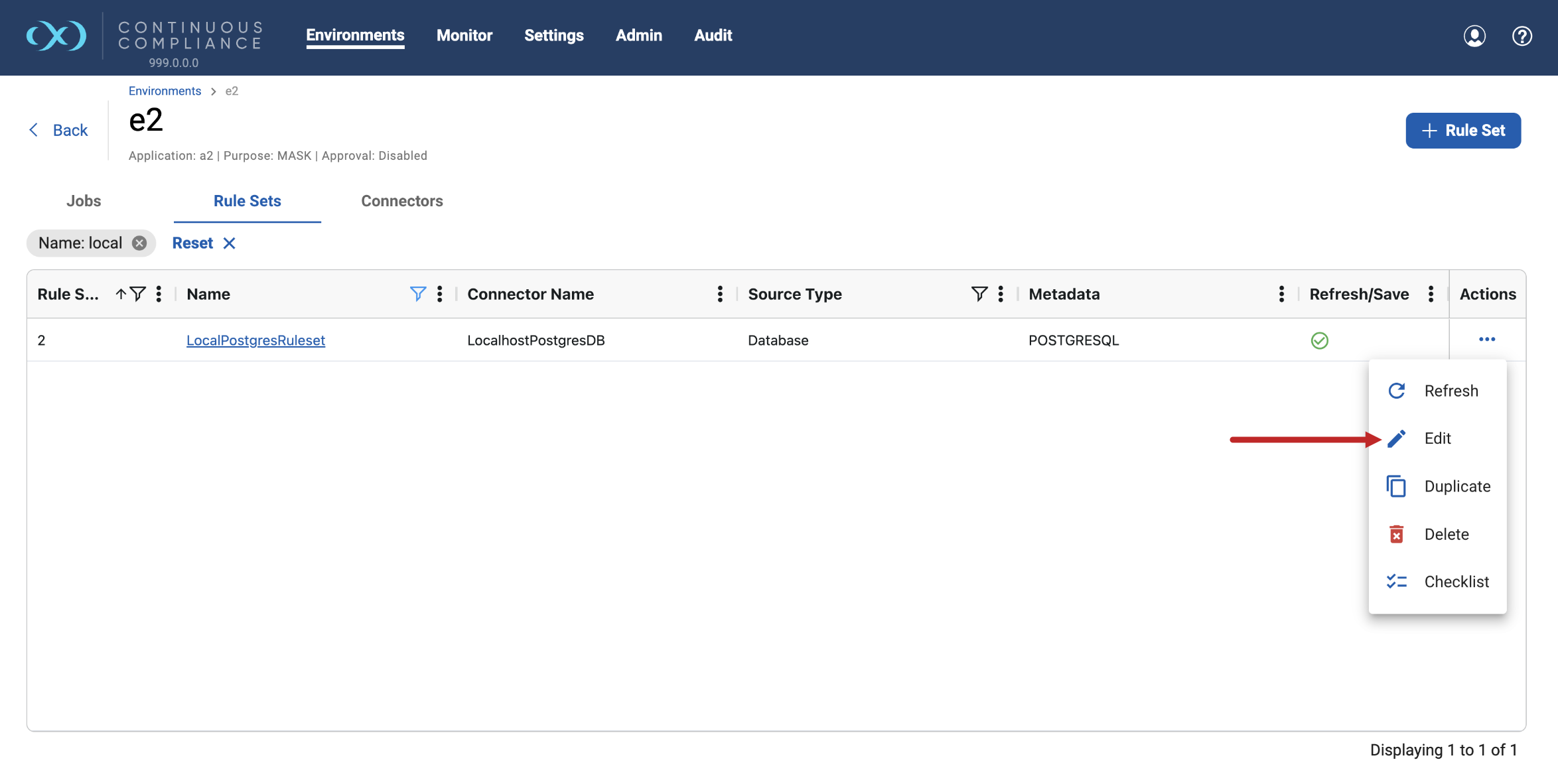The height and width of the screenshot is (784, 1558).
Task: Open the Refresh/Save column options menu
Action: click(x=1431, y=294)
